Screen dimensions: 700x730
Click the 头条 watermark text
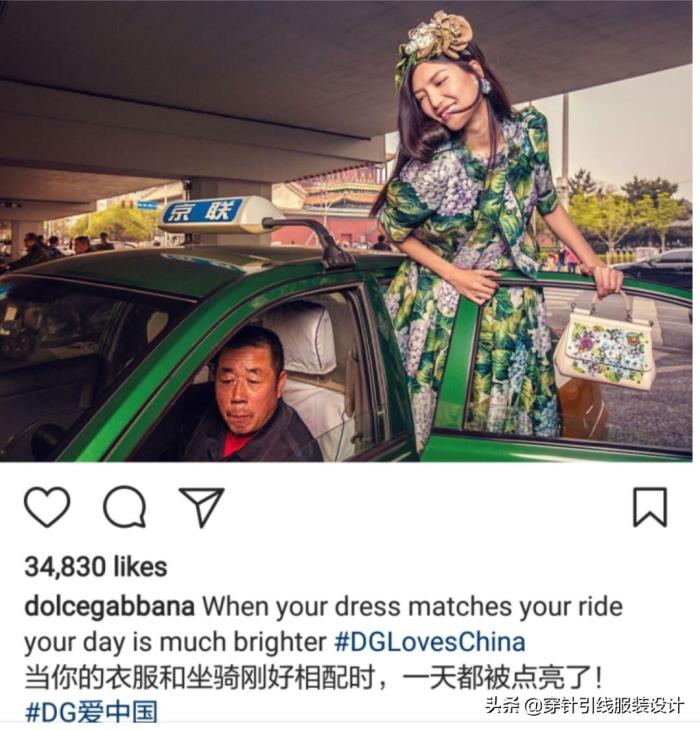pyautogui.click(x=502, y=705)
